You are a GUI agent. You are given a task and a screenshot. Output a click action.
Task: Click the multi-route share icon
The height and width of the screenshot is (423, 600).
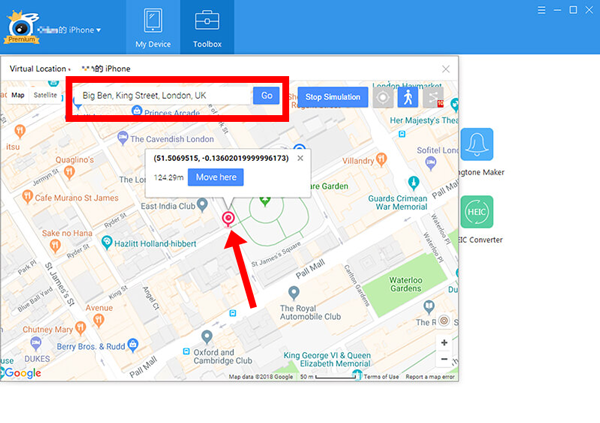coord(433,97)
